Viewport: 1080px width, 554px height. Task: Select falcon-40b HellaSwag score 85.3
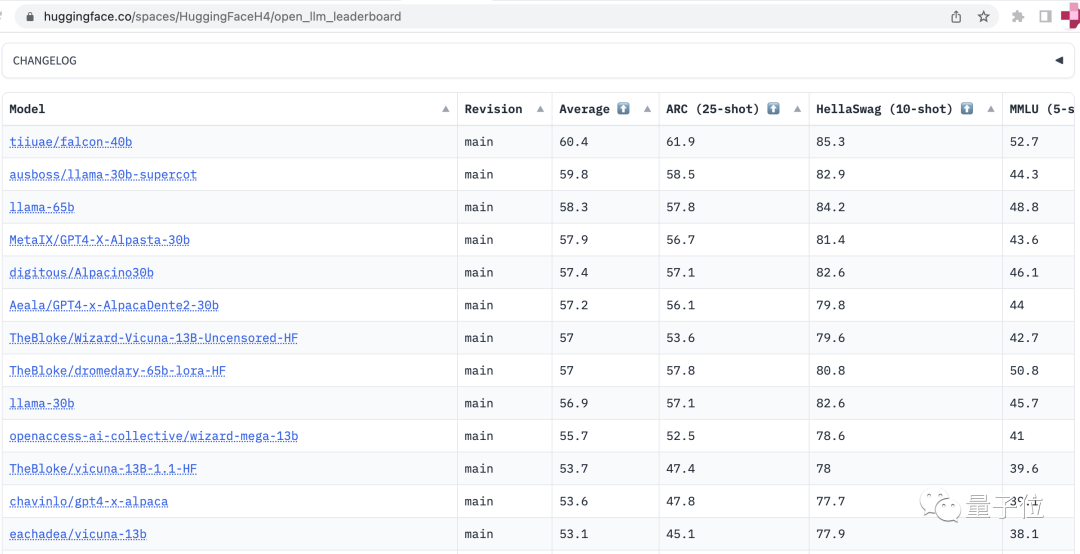[831, 142]
